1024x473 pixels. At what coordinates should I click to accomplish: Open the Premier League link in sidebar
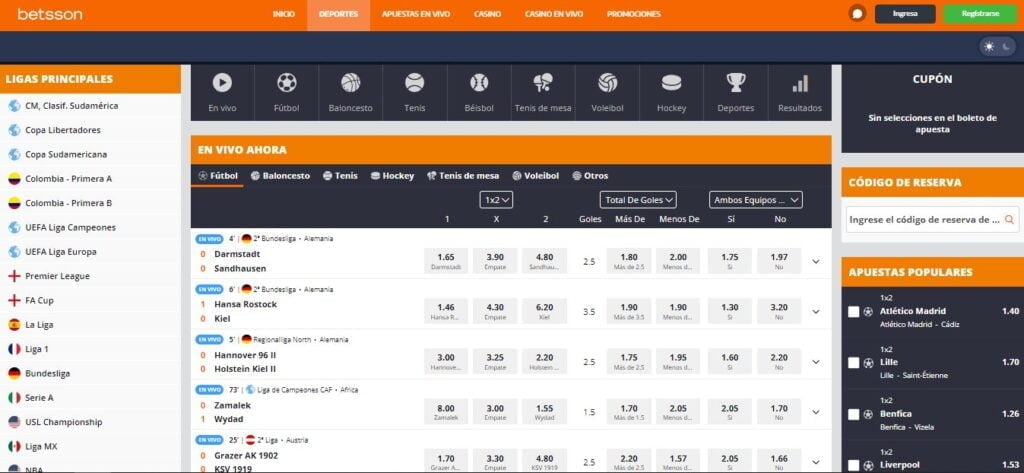pyautogui.click(x=58, y=276)
